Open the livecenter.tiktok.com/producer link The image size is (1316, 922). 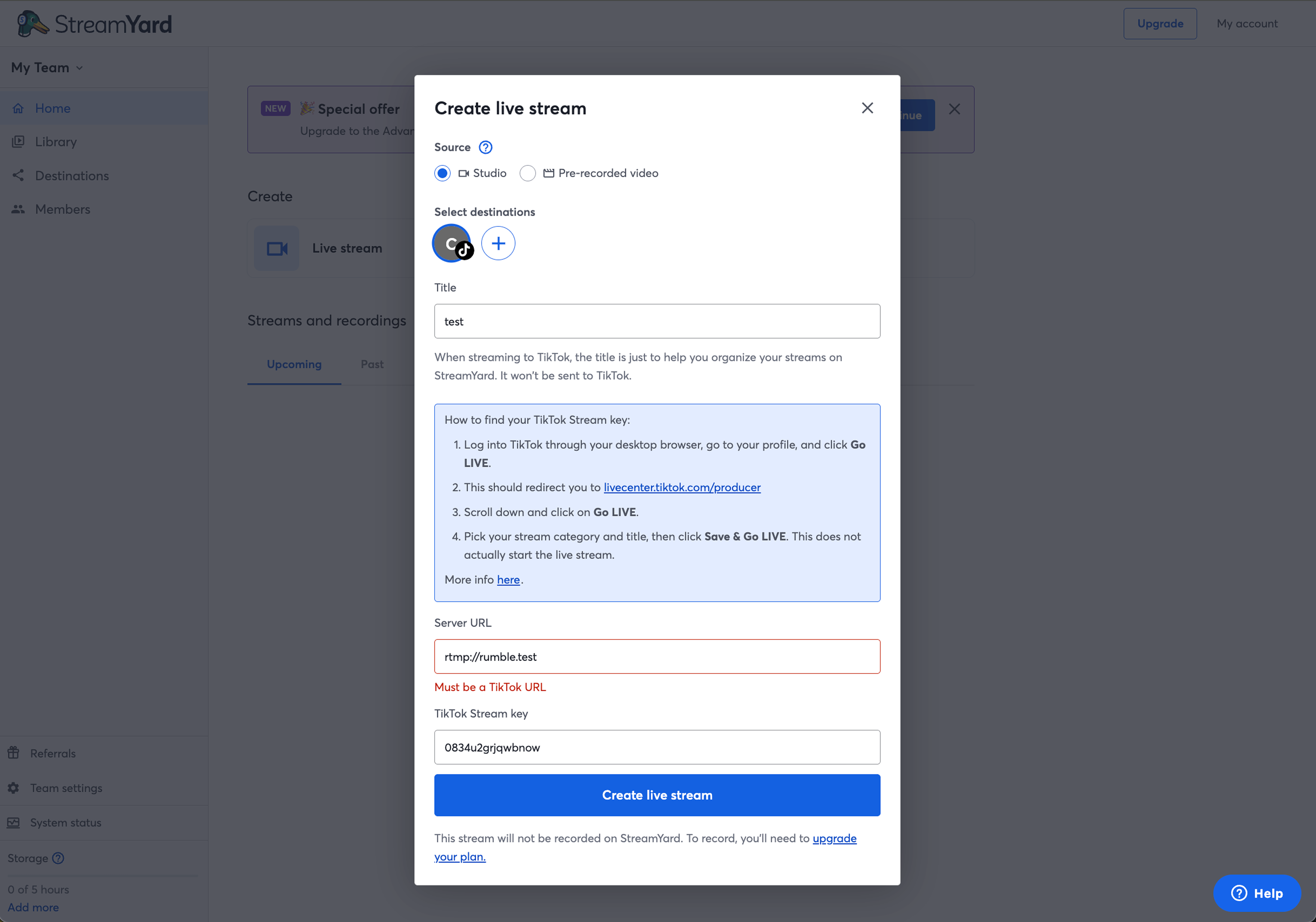(682, 487)
